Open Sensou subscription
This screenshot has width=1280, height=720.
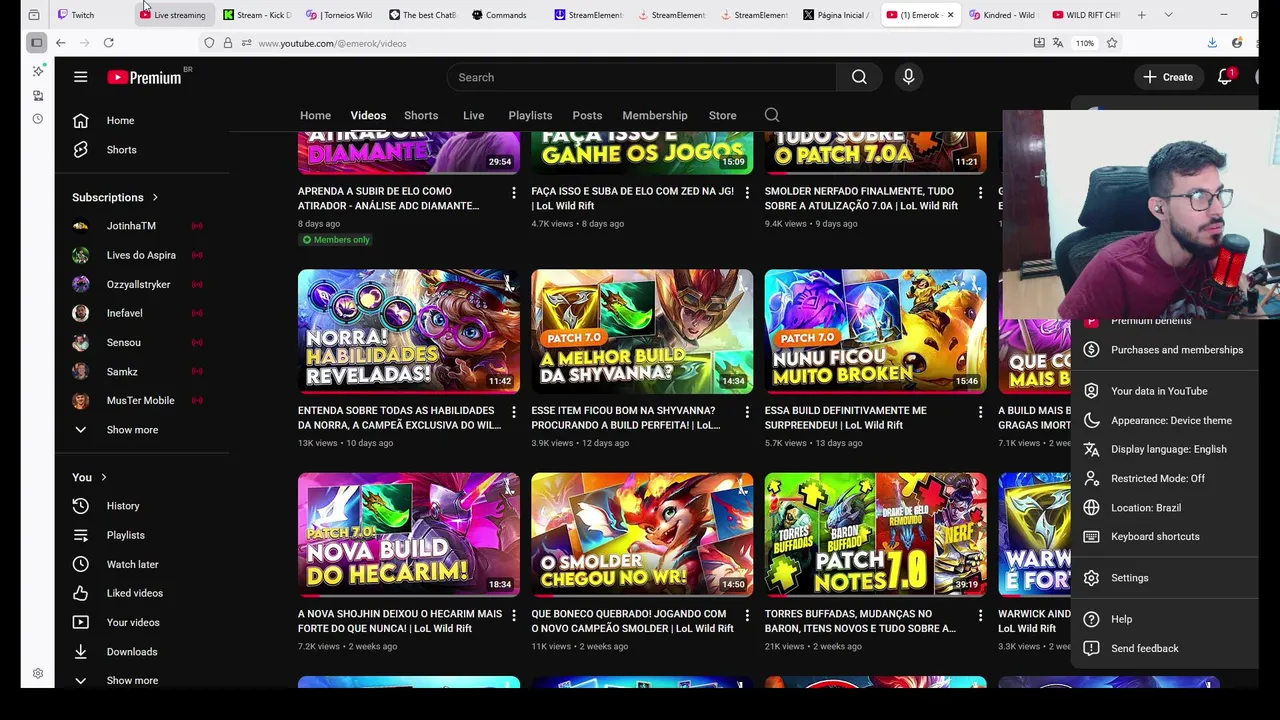pos(142,342)
